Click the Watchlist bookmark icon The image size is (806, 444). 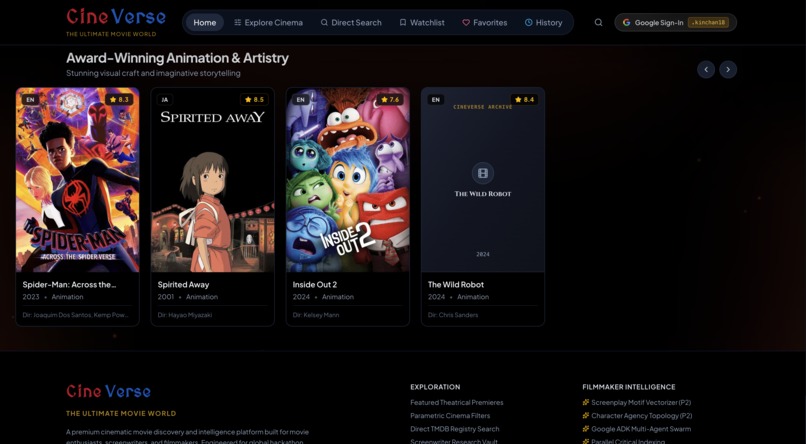click(x=403, y=23)
